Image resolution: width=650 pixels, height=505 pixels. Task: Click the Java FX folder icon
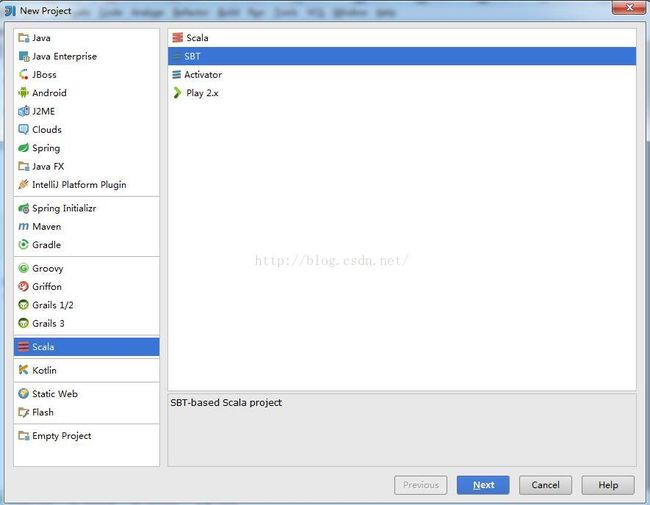[24, 166]
